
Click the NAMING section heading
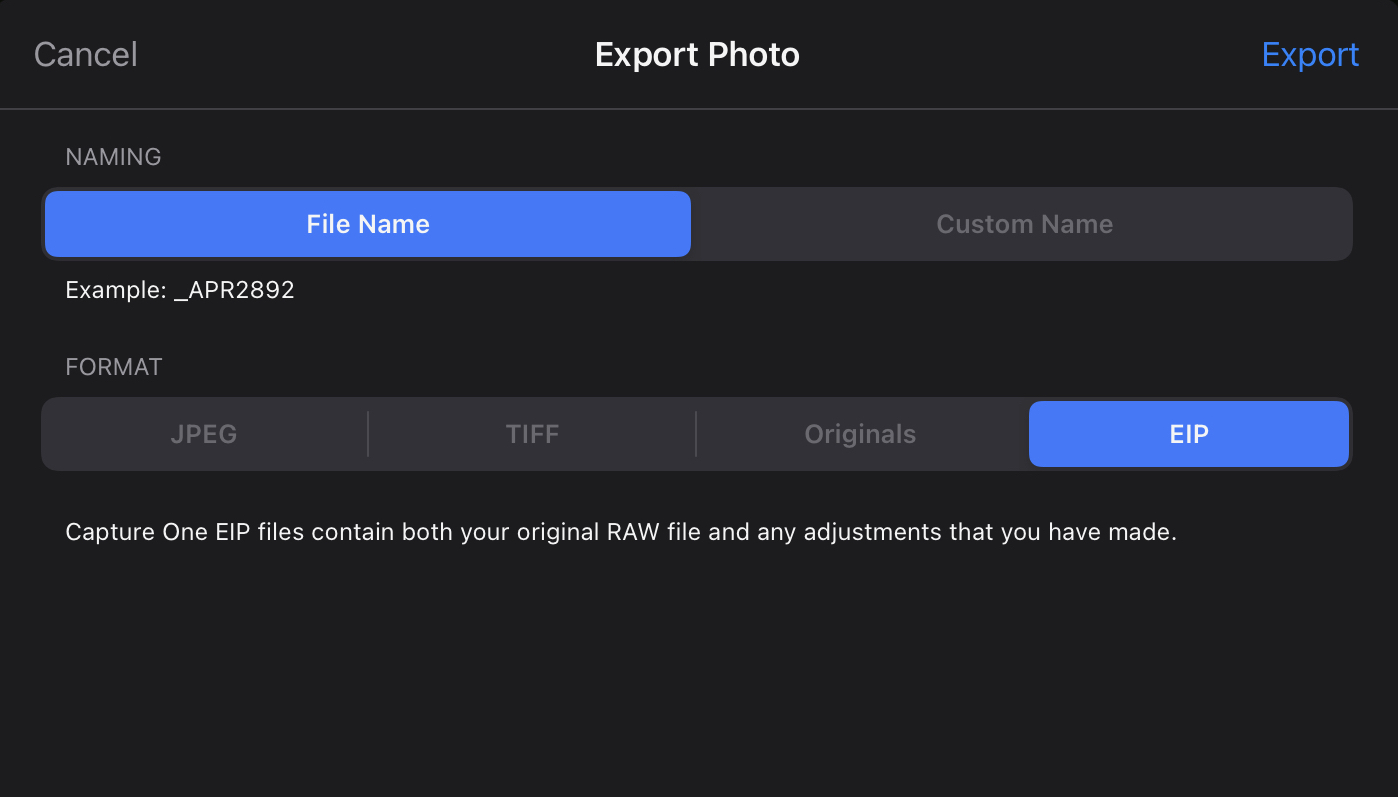click(113, 157)
